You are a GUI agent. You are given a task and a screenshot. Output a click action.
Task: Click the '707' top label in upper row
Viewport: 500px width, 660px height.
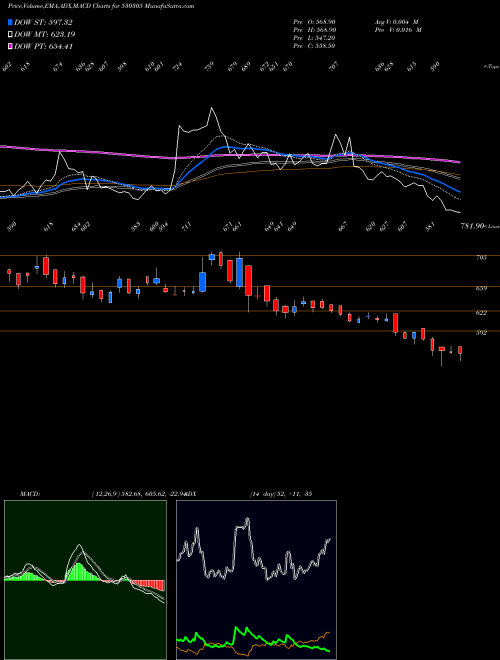333,67
